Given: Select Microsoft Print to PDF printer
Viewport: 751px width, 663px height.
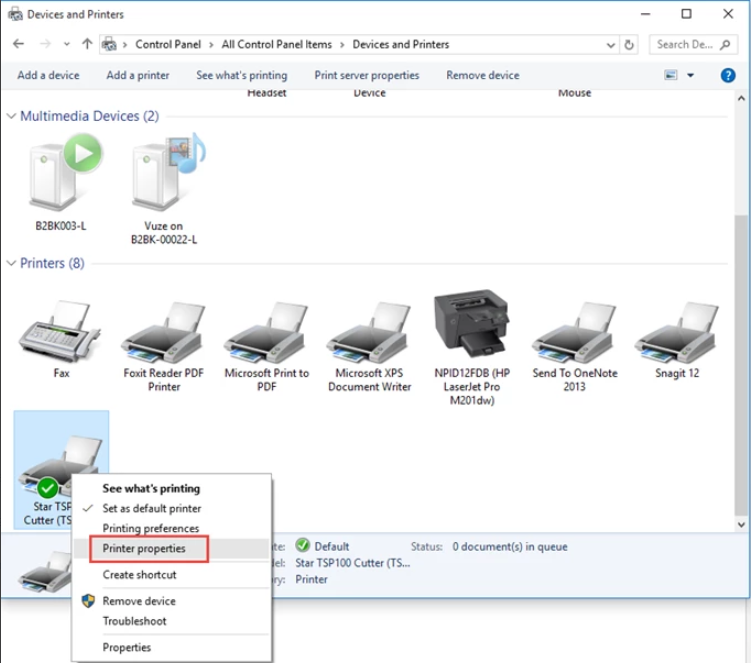Looking at the screenshot, I should pos(266,332).
